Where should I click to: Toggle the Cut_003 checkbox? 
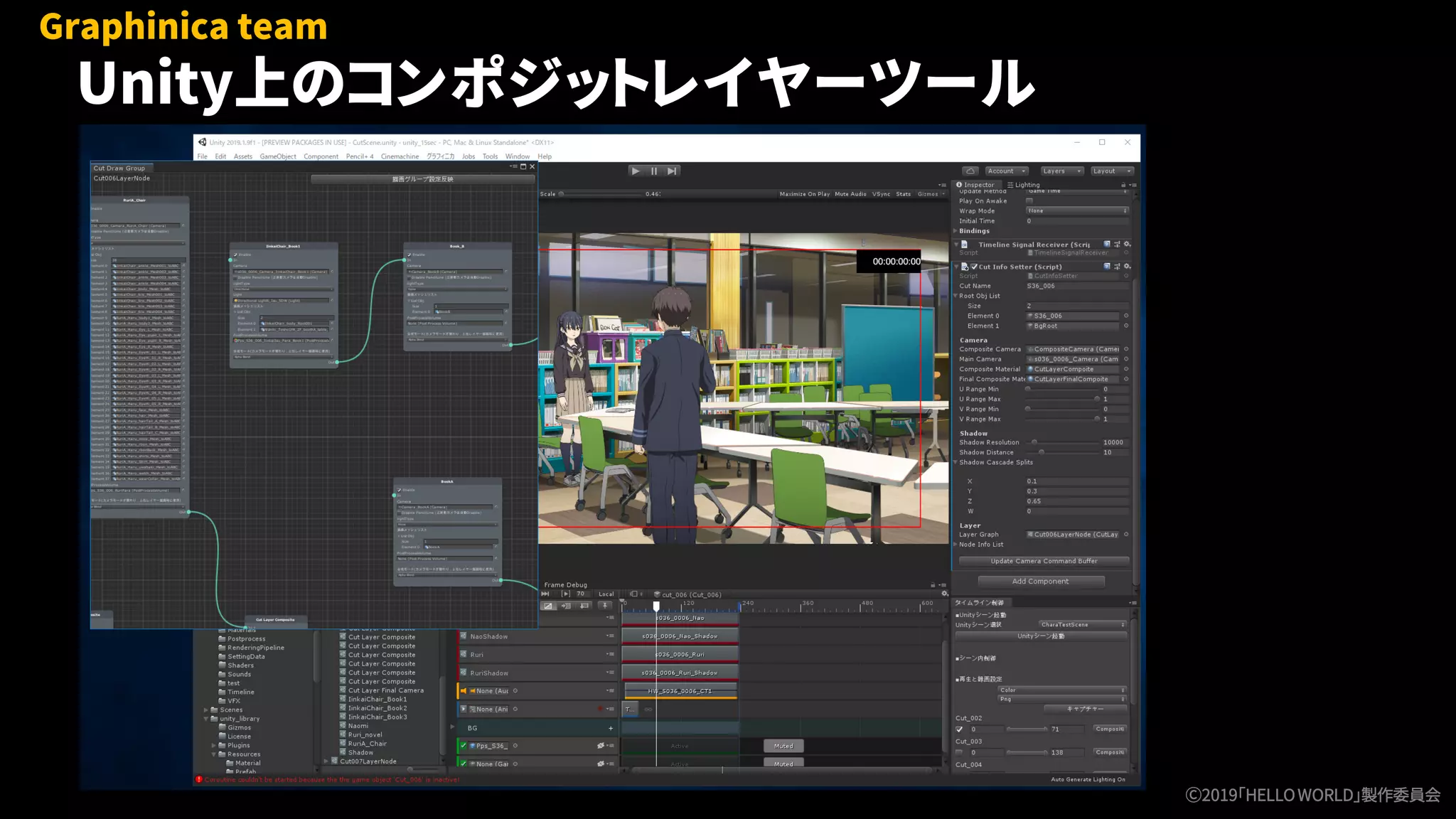tap(959, 752)
